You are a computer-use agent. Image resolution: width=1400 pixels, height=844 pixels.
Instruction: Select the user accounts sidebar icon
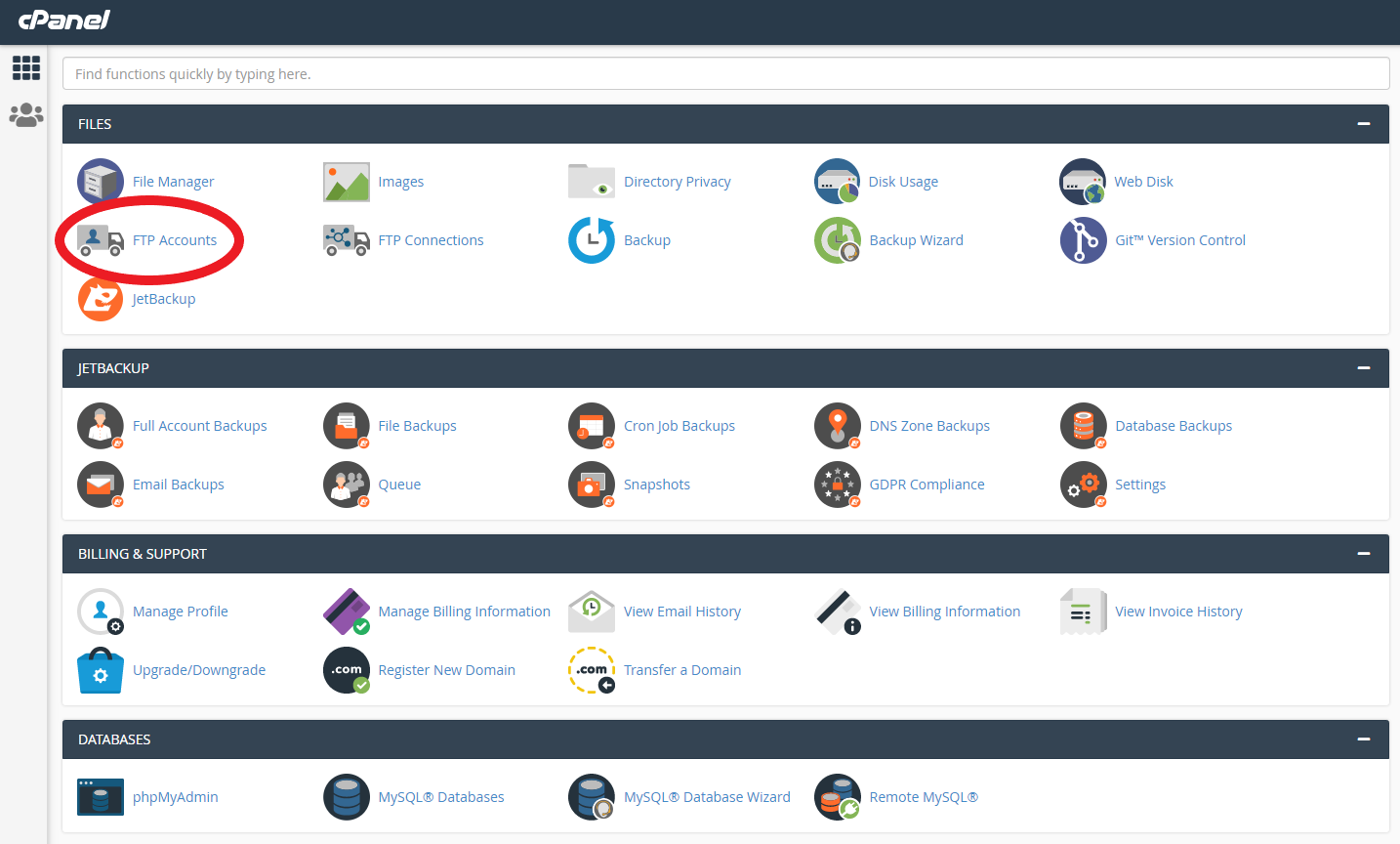coord(25,114)
